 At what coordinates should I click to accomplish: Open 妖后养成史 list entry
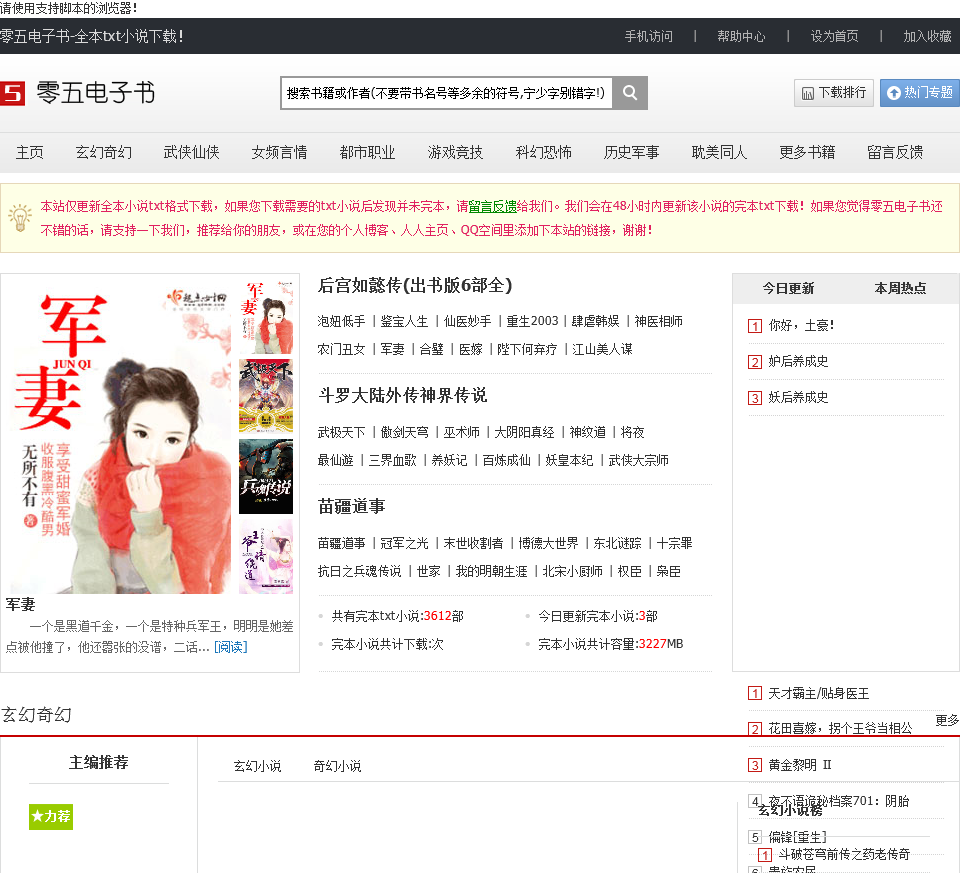pos(798,398)
